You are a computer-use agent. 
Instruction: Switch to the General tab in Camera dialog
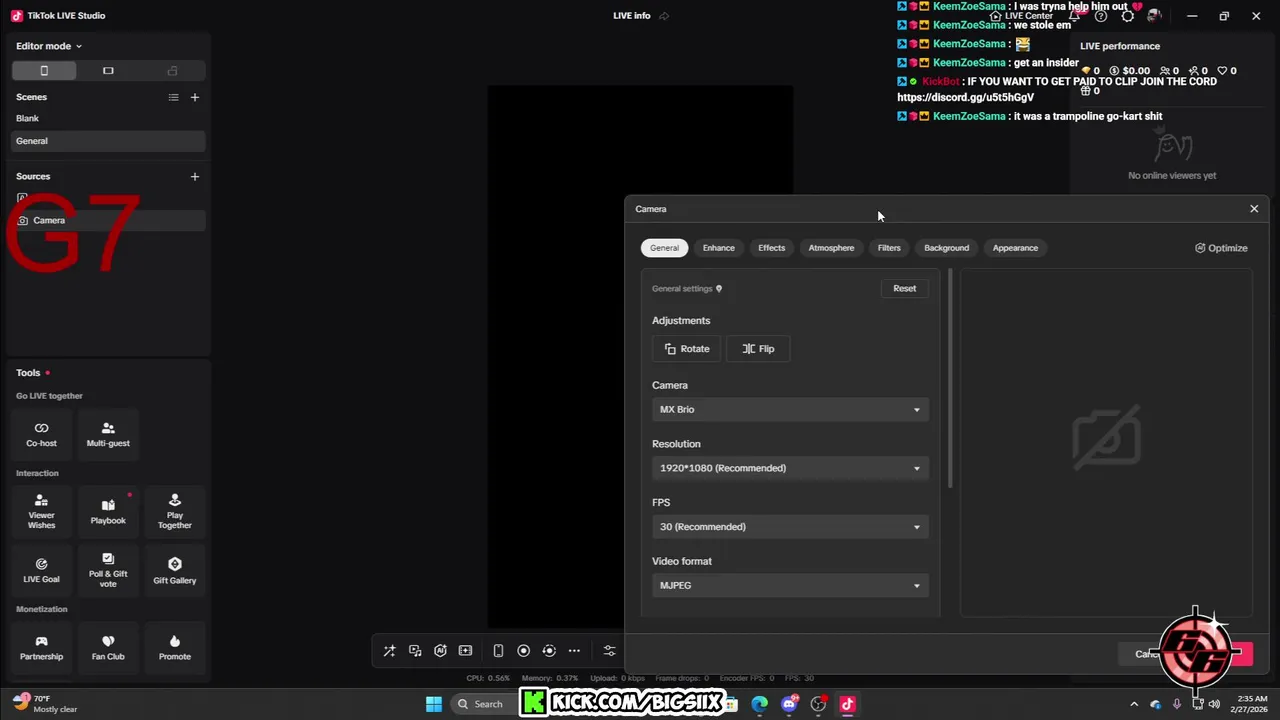click(664, 248)
